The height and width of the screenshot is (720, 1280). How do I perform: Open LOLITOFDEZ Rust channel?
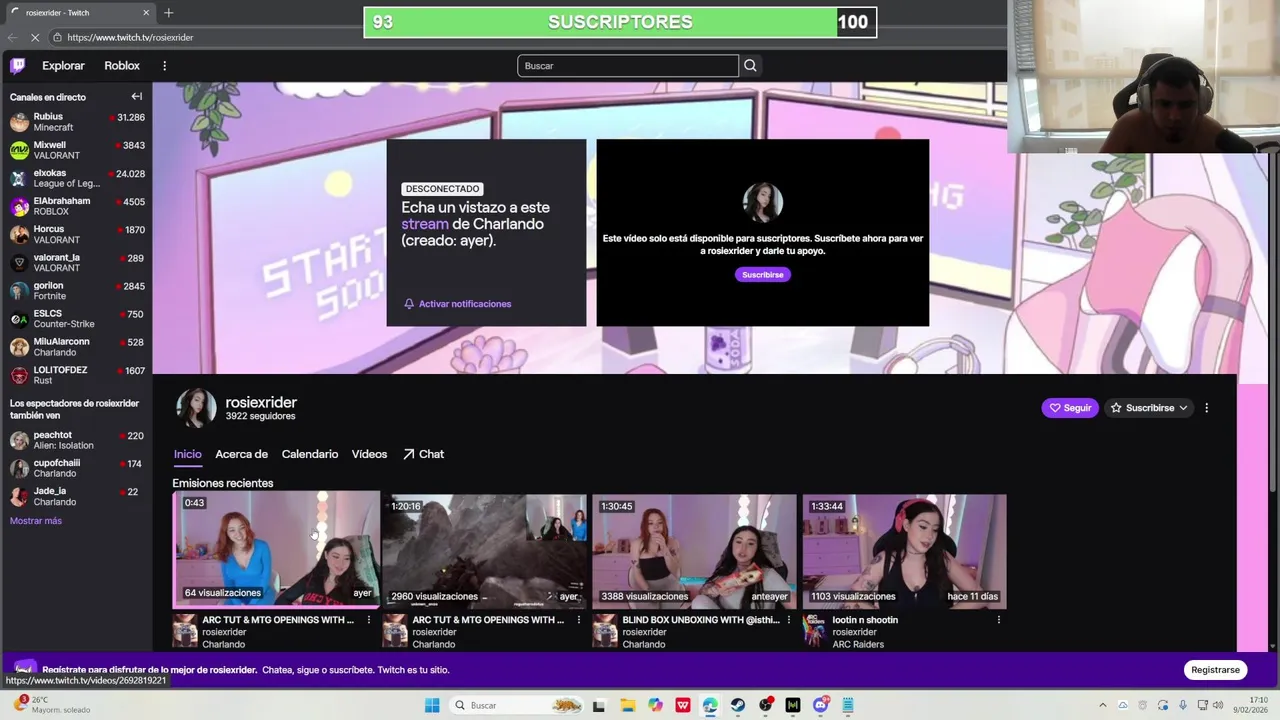(77, 375)
